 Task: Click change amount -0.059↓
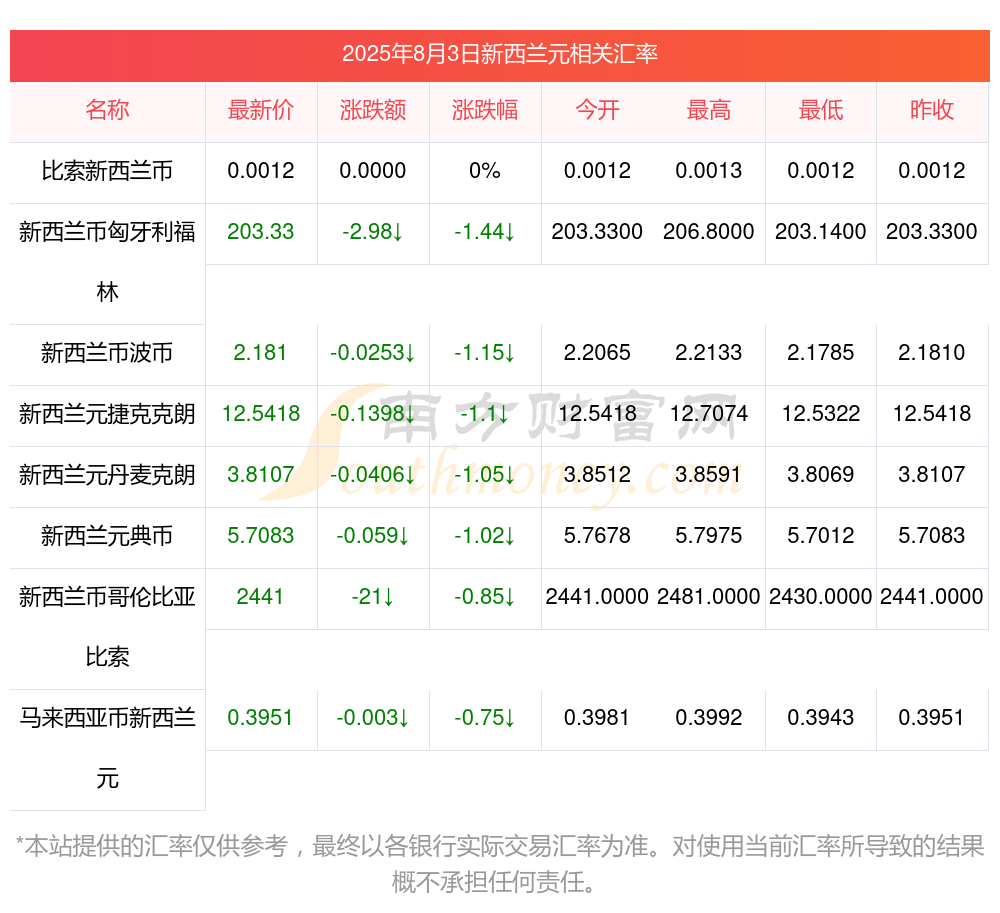[x=373, y=536]
